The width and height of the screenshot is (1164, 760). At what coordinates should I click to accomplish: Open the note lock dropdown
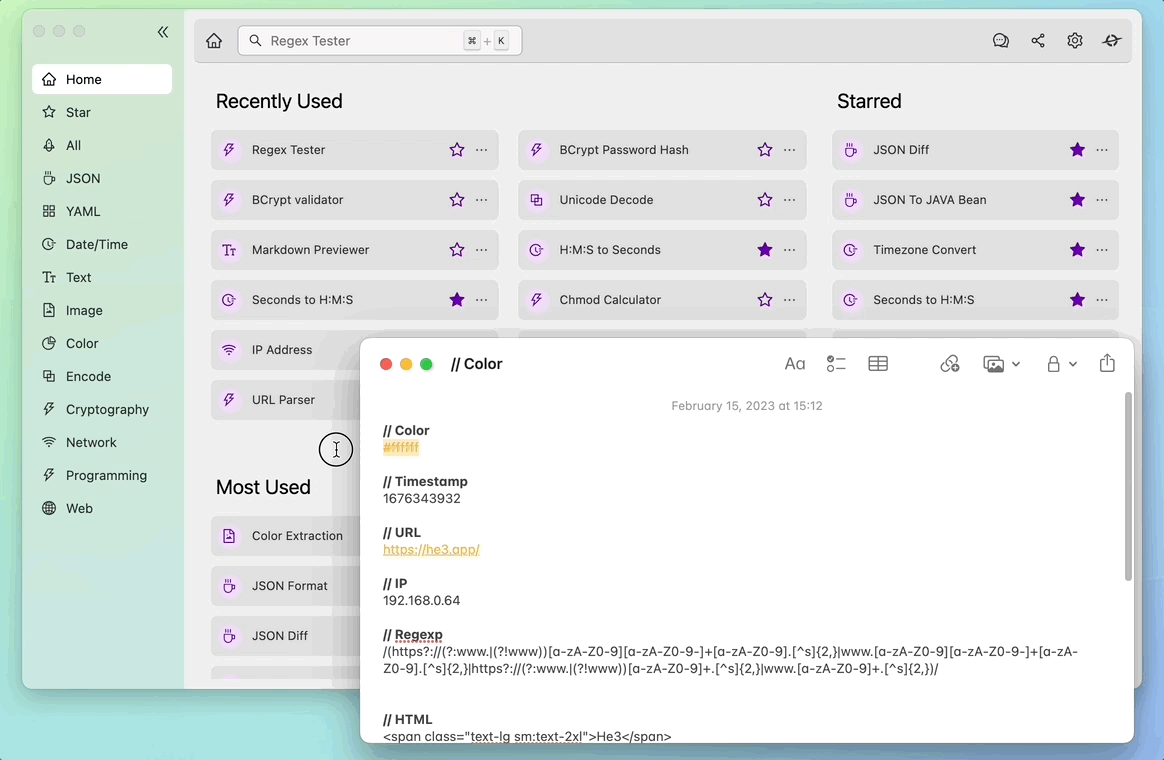pos(1061,364)
